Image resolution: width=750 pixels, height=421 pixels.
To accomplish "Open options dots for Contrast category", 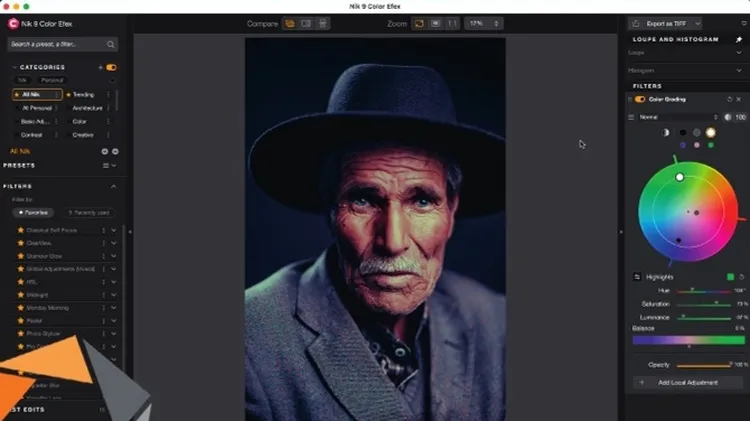I will 56,135.
